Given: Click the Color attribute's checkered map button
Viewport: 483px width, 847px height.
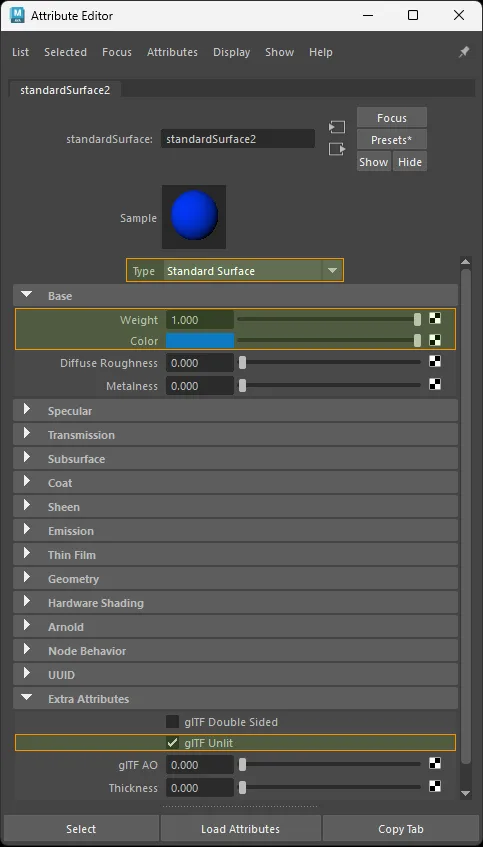Looking at the screenshot, I should pos(434,340).
